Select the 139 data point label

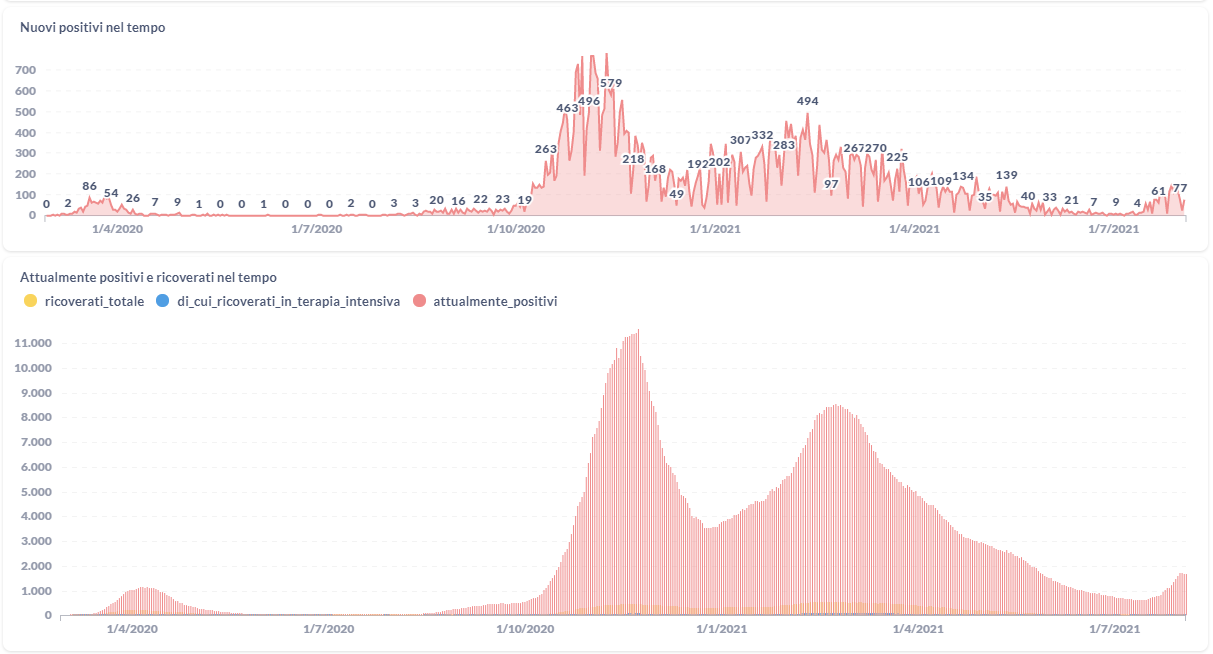point(1006,175)
